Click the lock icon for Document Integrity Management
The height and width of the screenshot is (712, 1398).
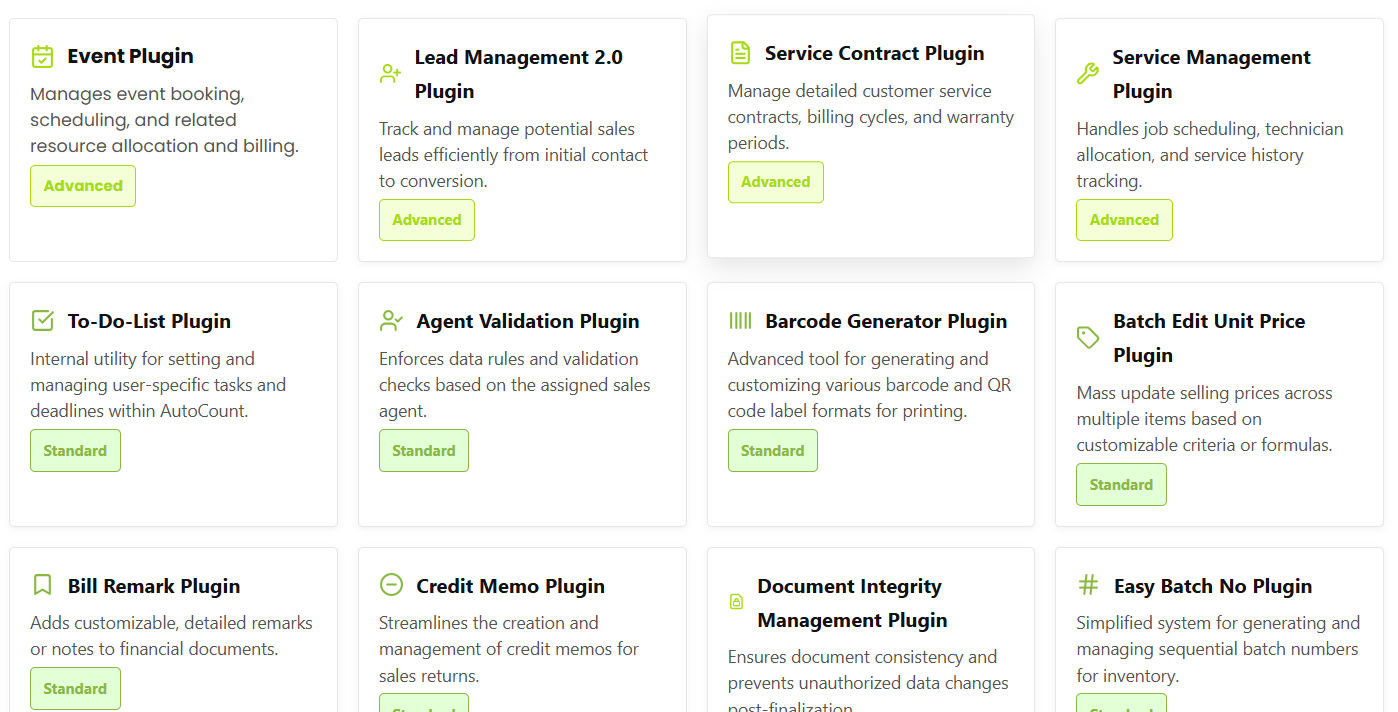coord(737,602)
